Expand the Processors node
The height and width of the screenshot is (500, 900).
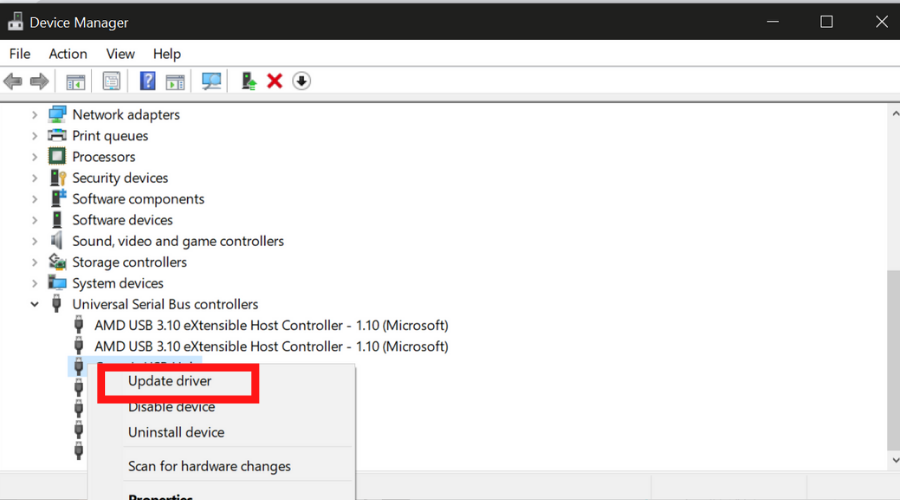pyautogui.click(x=34, y=157)
